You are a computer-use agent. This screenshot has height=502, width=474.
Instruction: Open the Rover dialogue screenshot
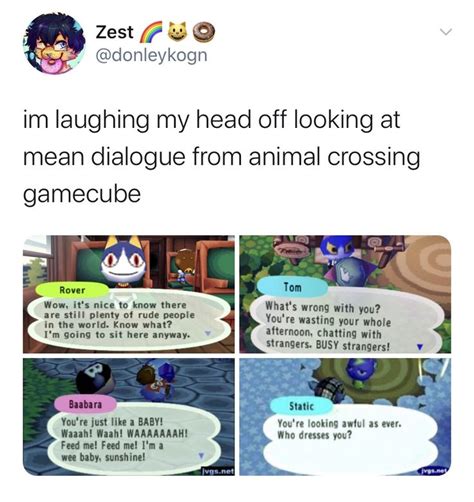tap(129, 294)
